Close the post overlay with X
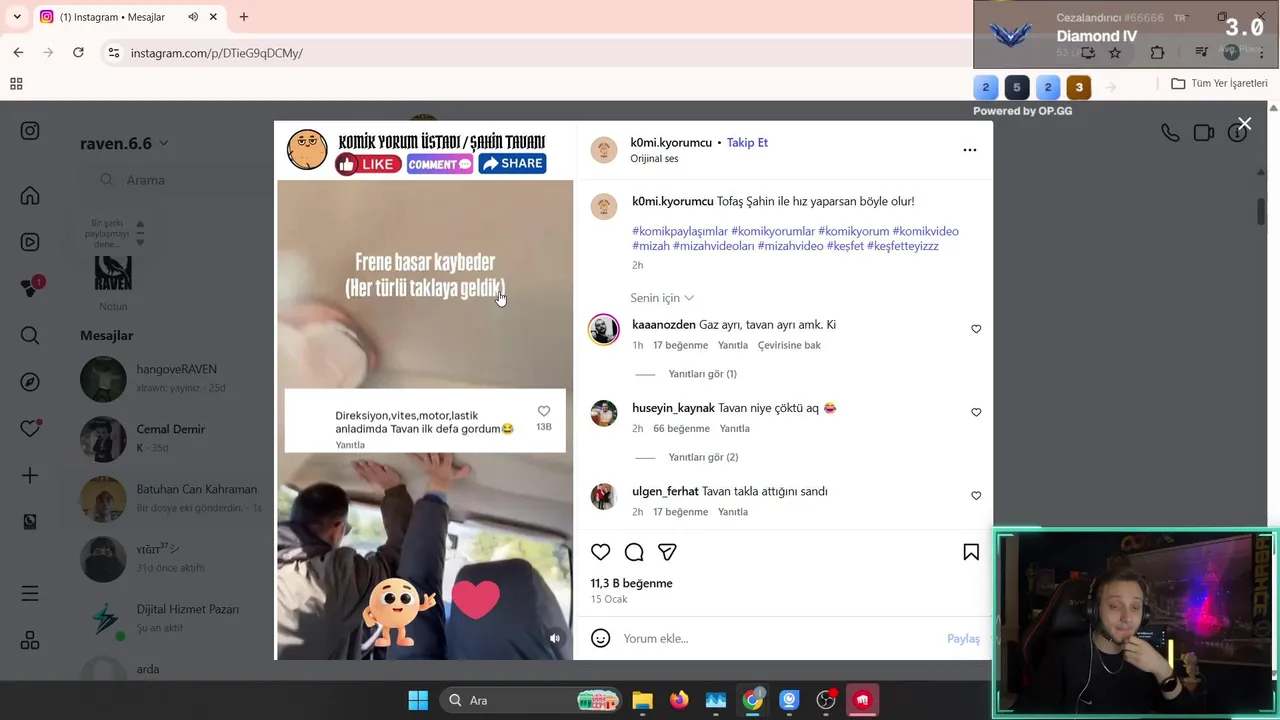Viewport: 1280px width, 720px height. 1244,124
